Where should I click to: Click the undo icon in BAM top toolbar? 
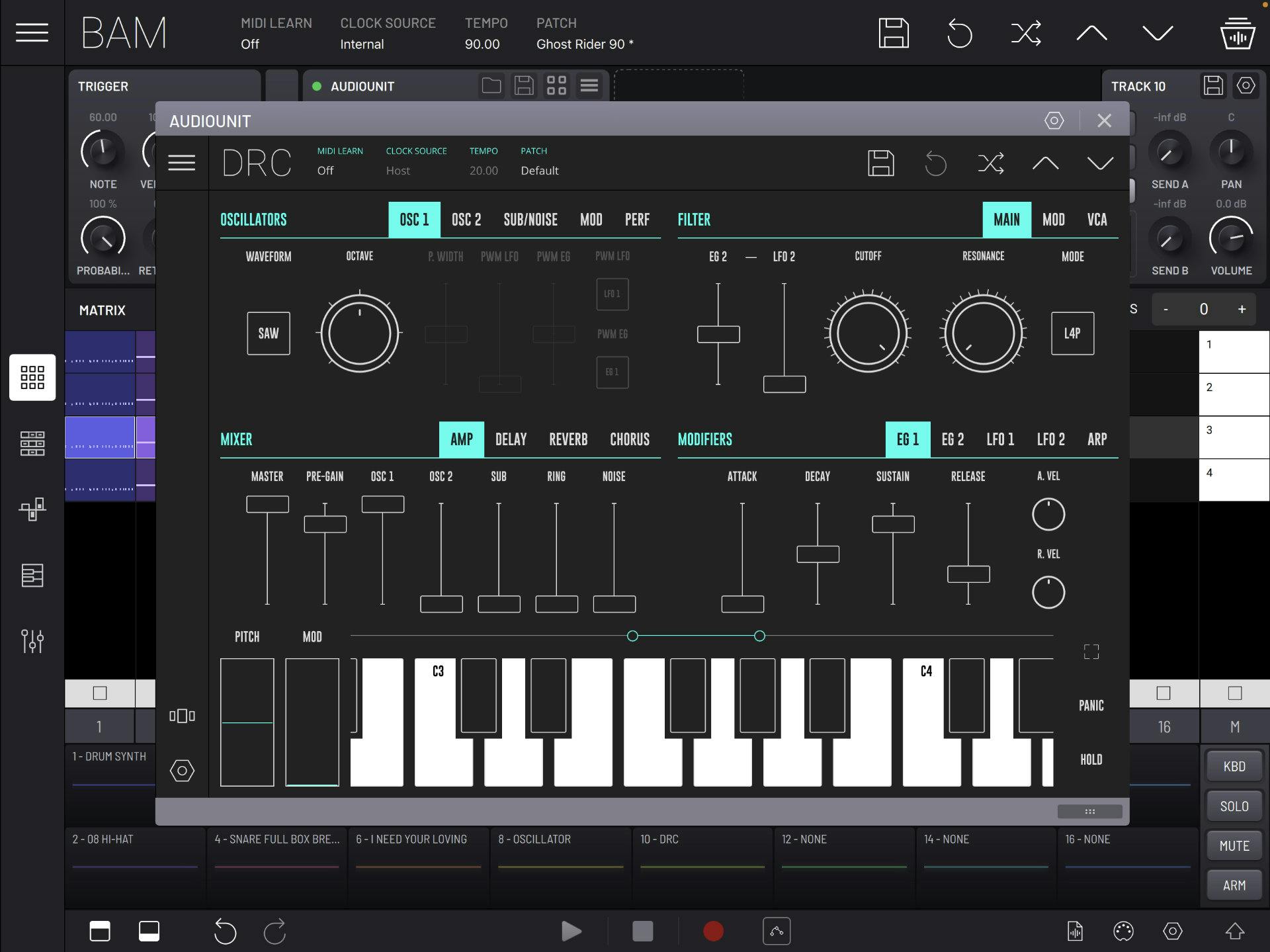(960, 32)
